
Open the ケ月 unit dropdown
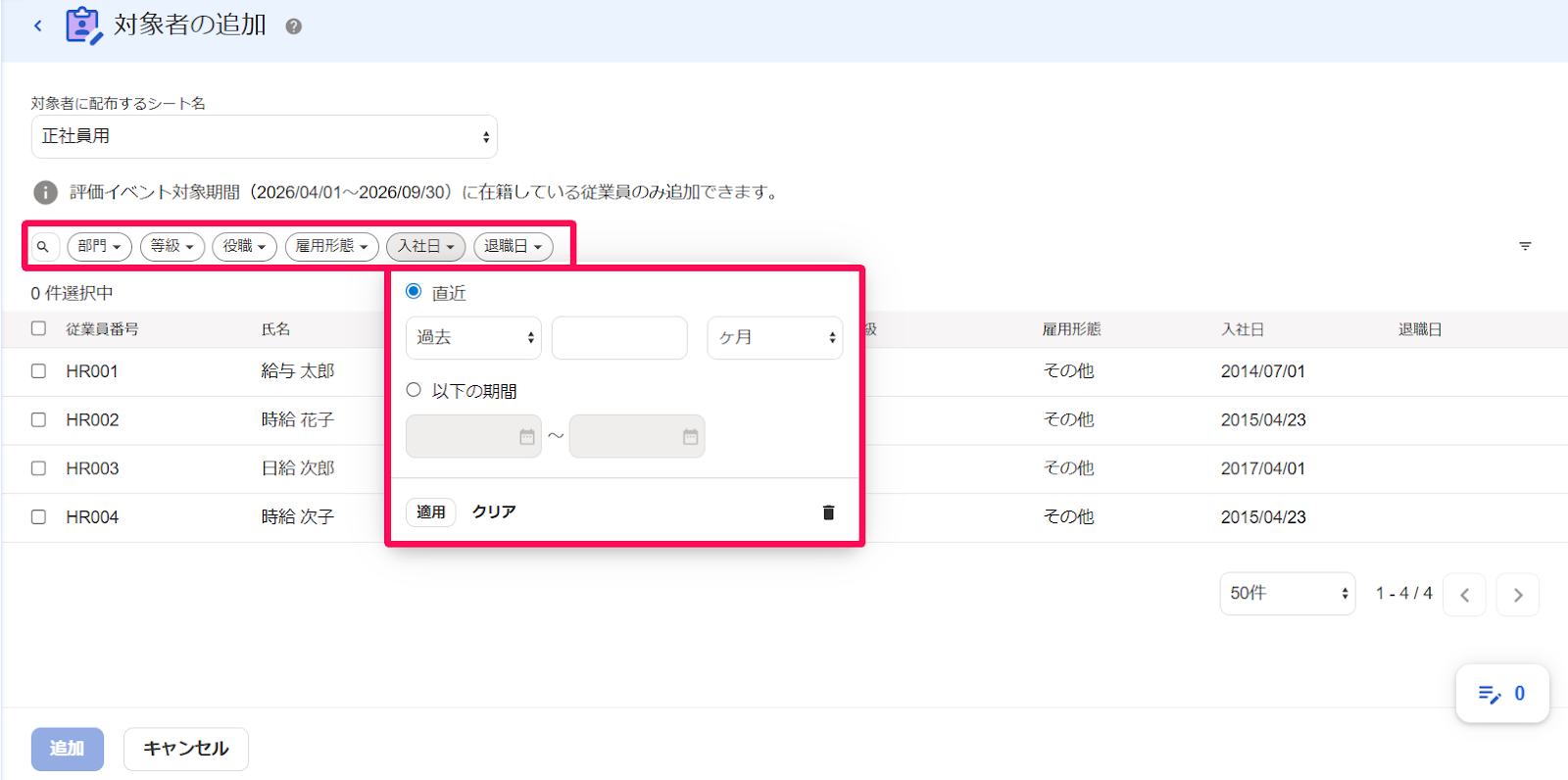pyautogui.click(x=775, y=337)
